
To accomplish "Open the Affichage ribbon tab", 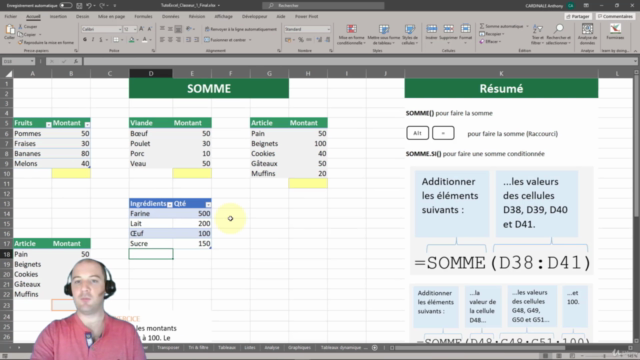I will (x=223, y=16).
